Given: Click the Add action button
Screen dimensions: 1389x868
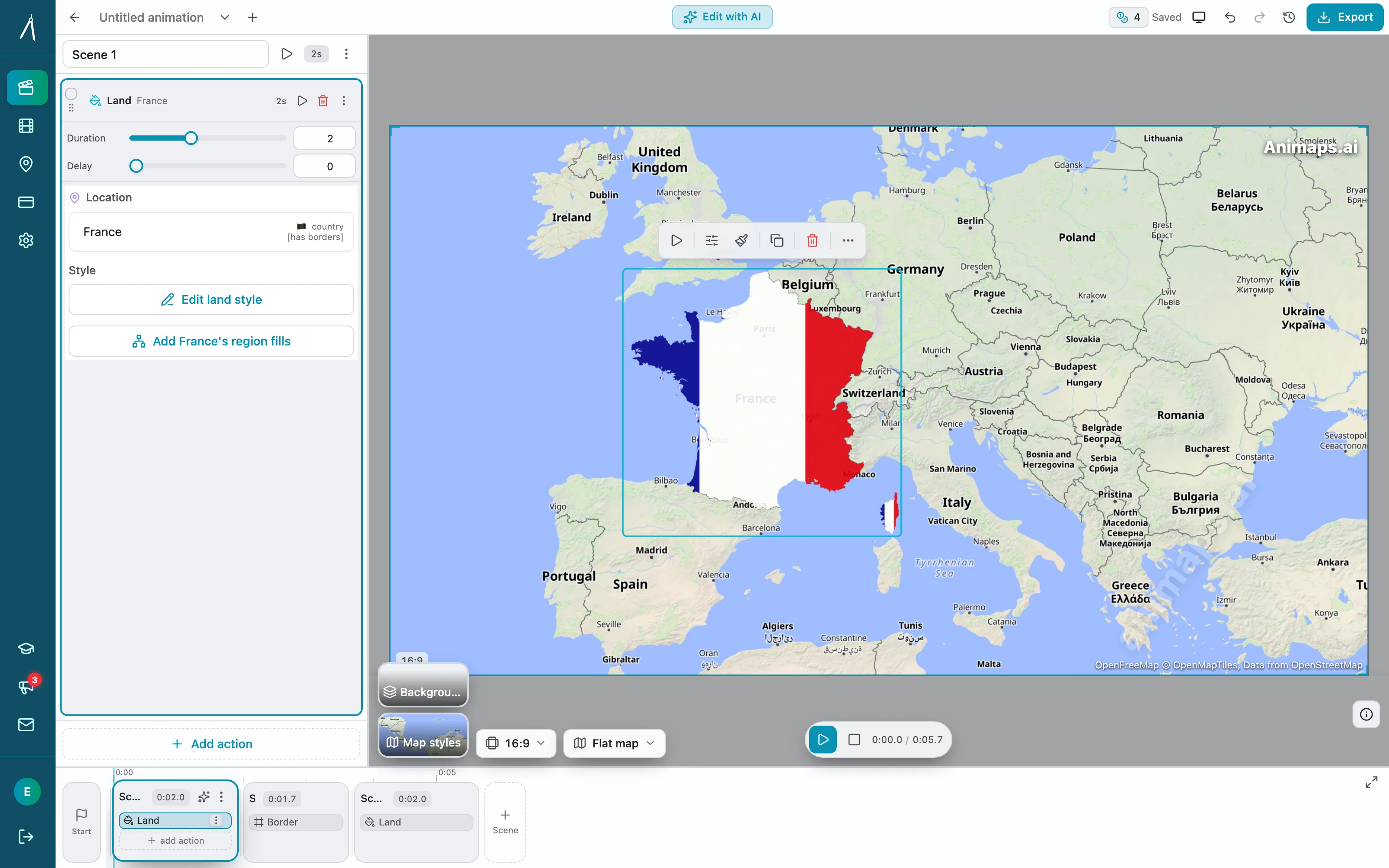Looking at the screenshot, I should tap(211, 743).
